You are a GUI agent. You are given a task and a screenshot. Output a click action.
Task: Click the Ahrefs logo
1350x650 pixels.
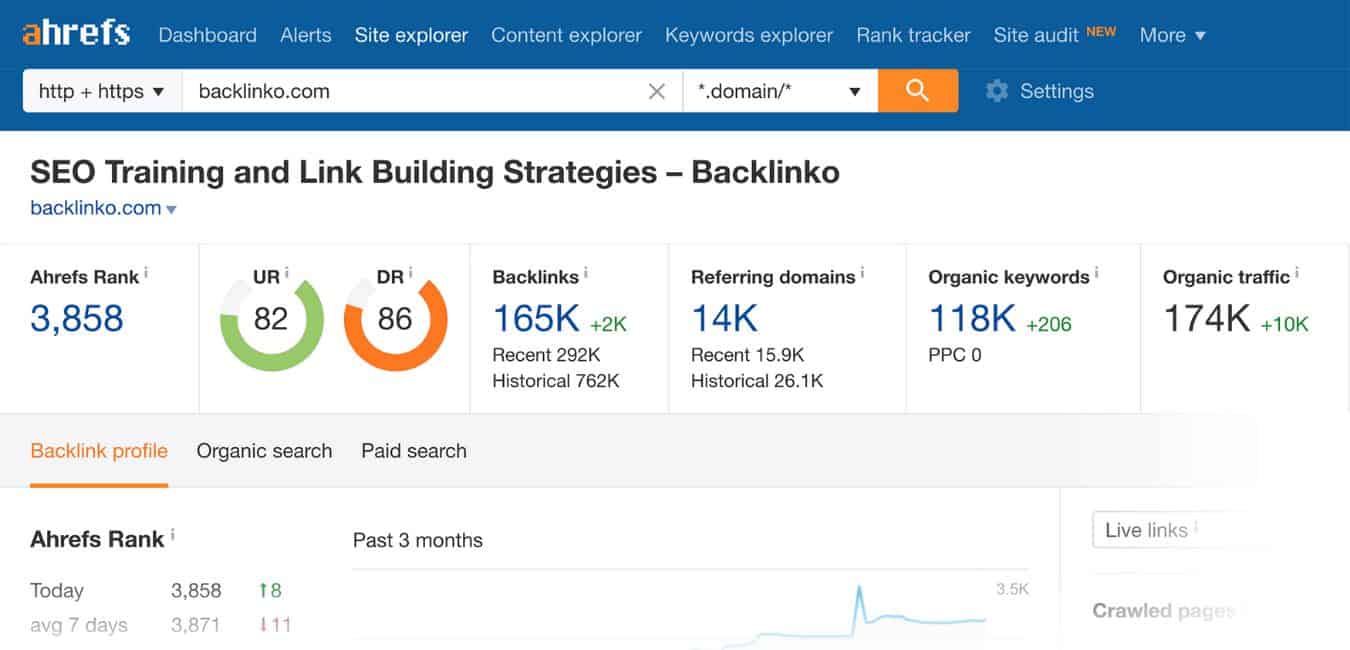(x=76, y=34)
